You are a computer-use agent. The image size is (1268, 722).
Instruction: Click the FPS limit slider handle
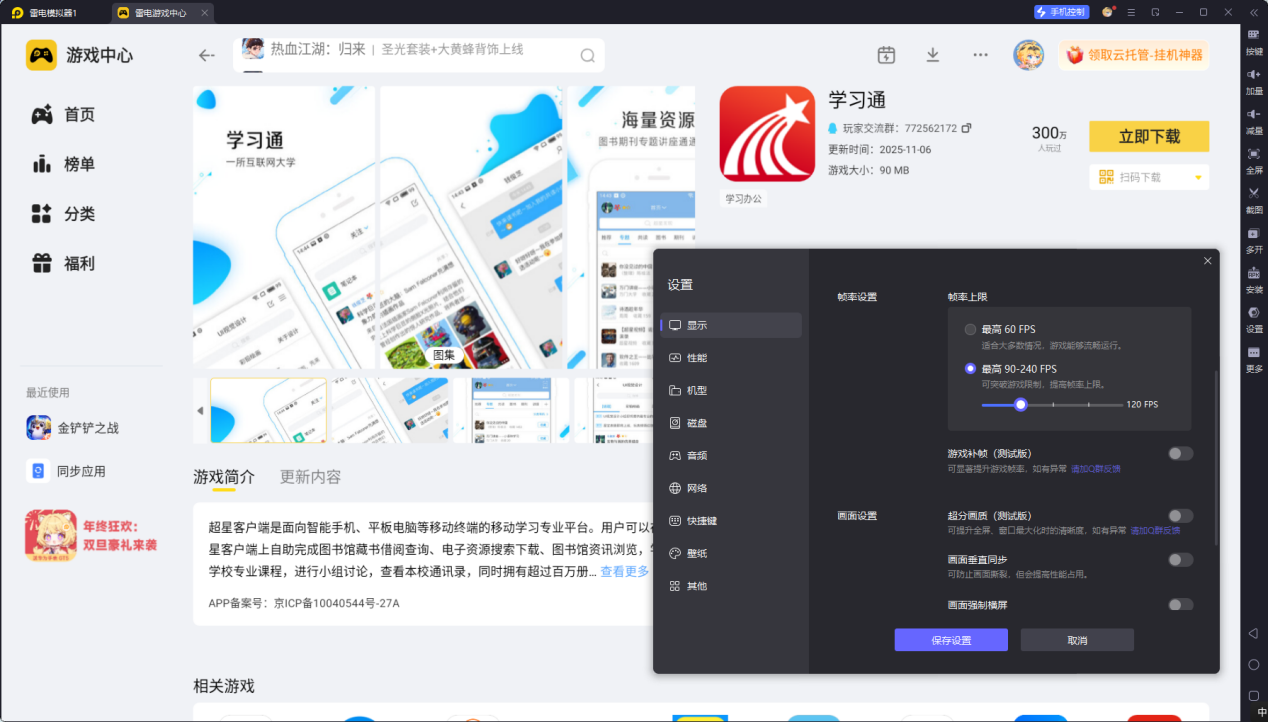coord(1020,405)
